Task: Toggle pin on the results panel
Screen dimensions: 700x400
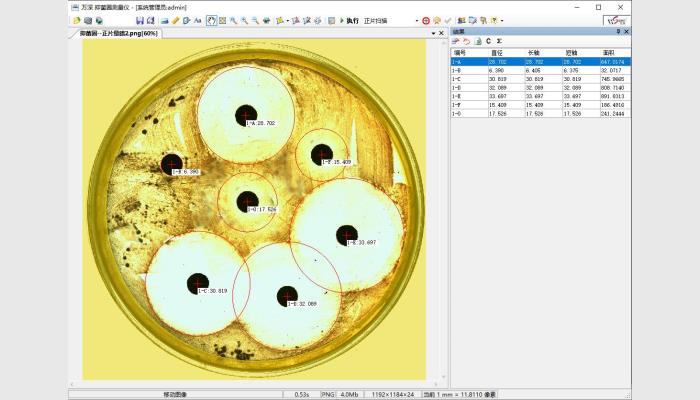Action: pos(617,31)
